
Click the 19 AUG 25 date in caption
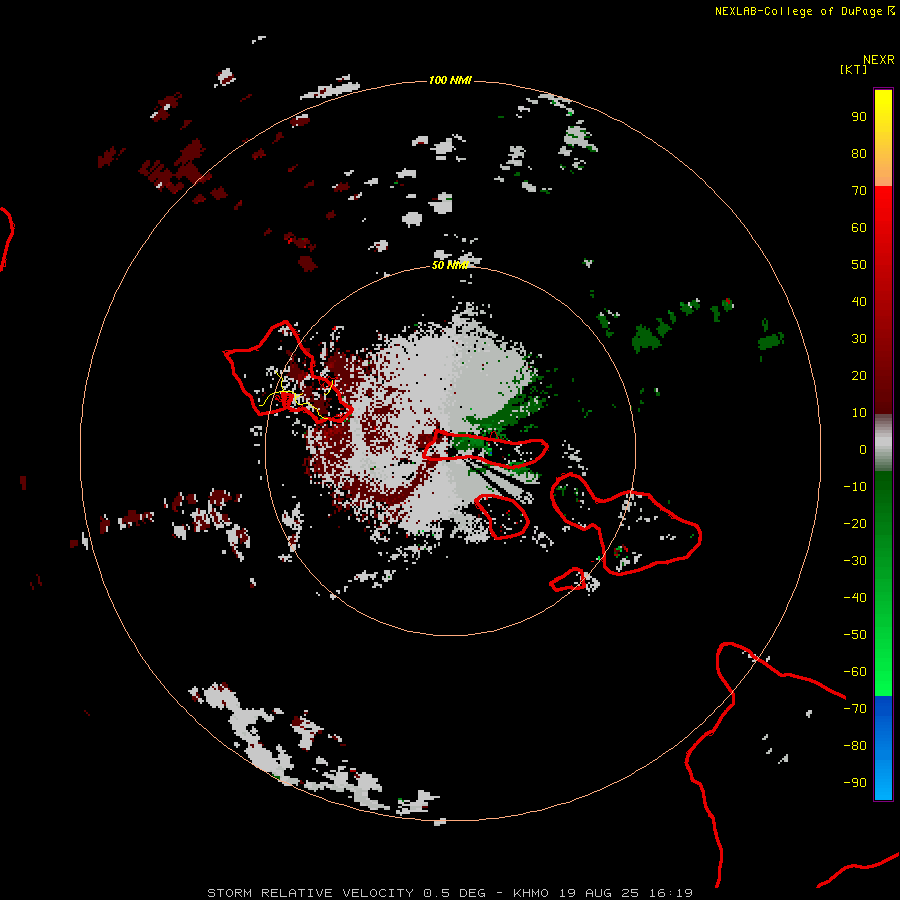pos(599,893)
